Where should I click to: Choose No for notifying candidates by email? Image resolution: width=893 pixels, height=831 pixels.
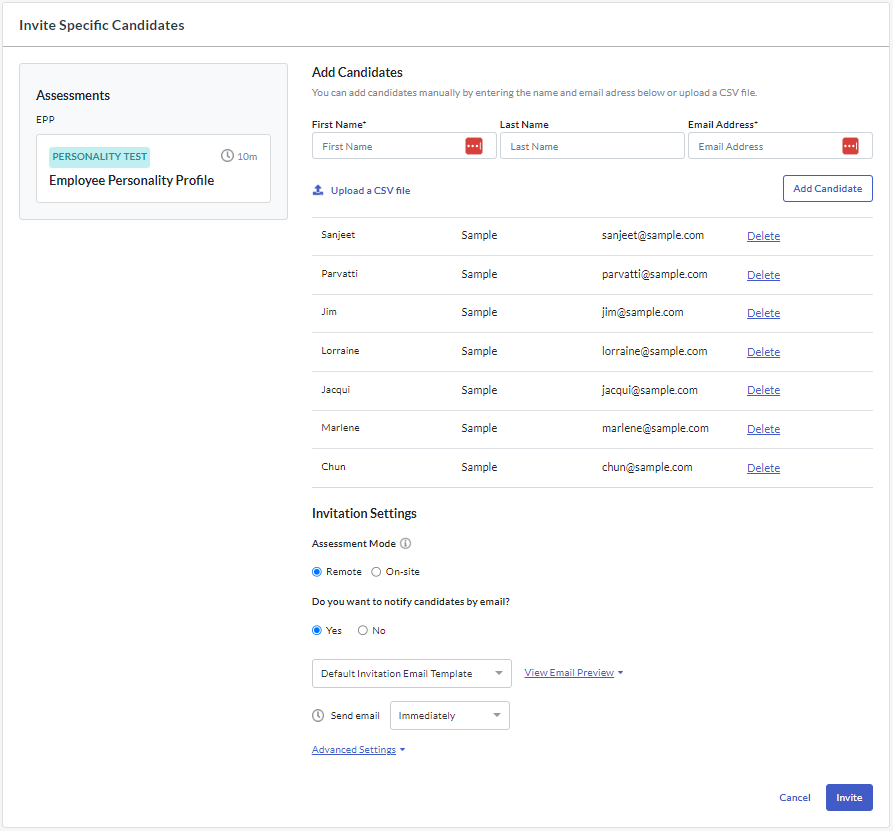[363, 631]
